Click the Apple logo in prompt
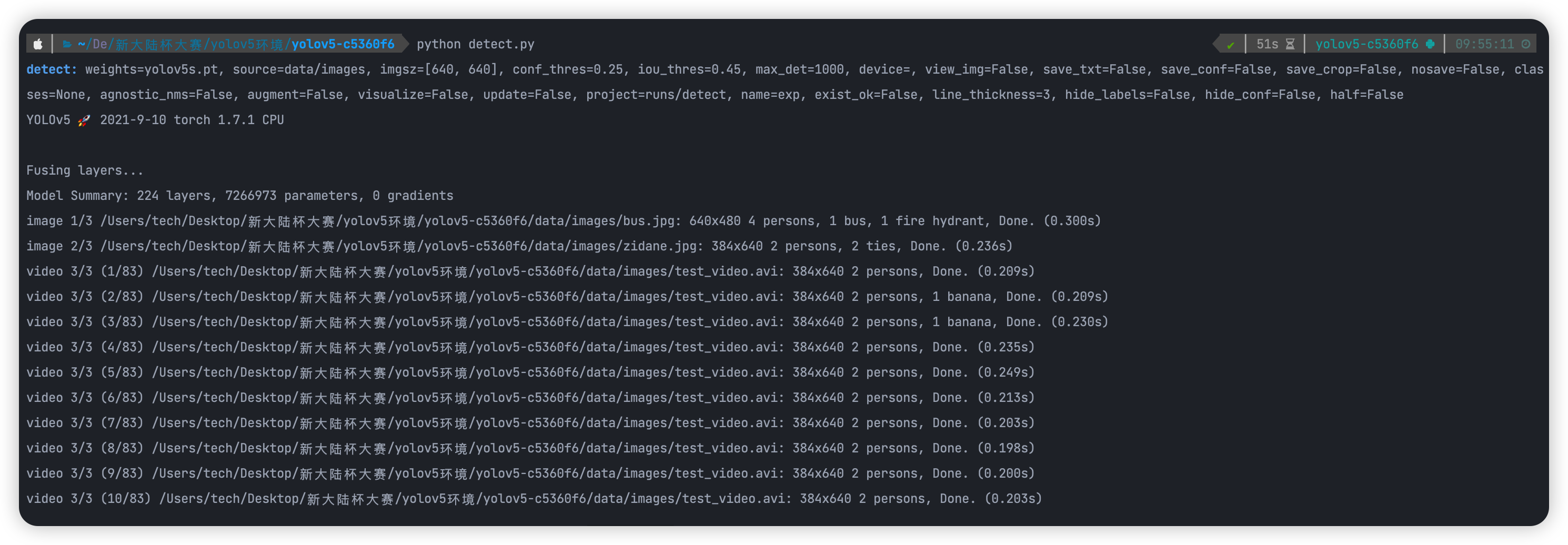The height and width of the screenshot is (545, 1568). [x=38, y=44]
